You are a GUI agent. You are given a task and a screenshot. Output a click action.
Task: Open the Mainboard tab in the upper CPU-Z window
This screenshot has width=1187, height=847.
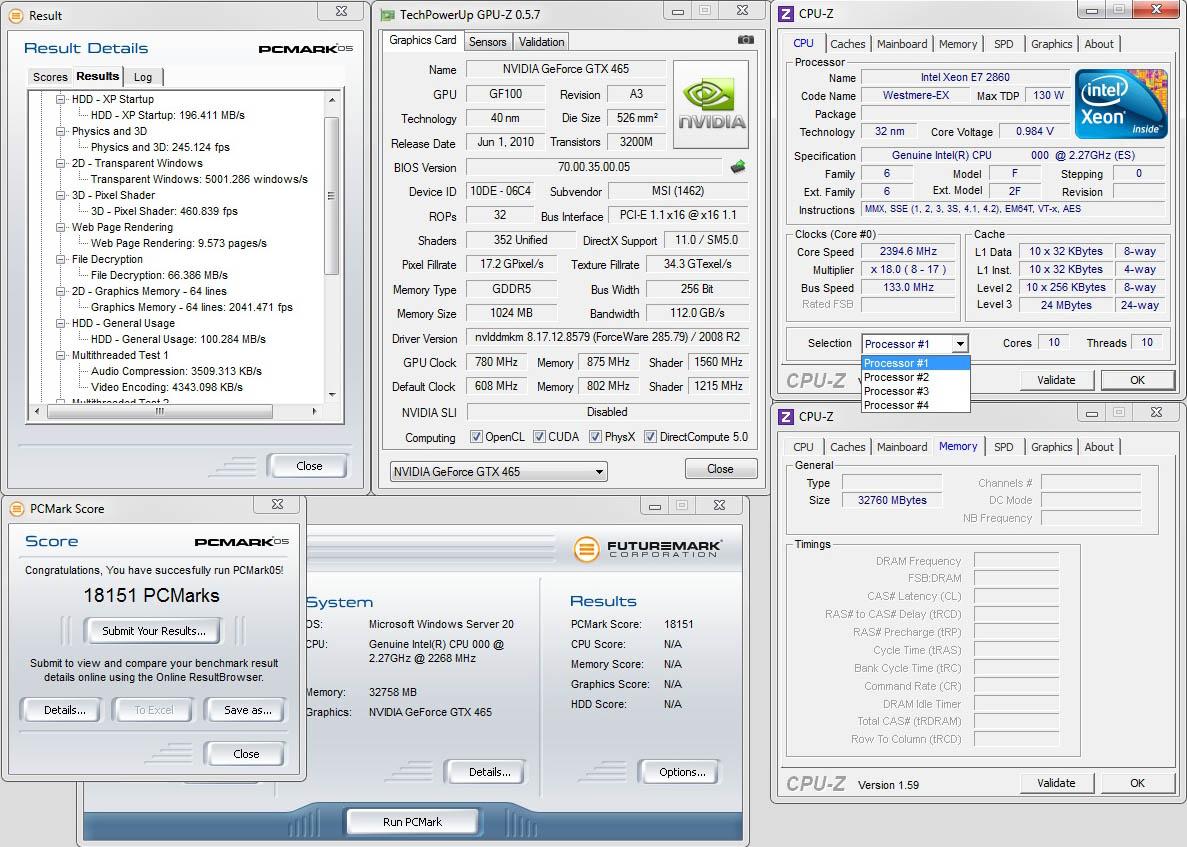click(902, 44)
